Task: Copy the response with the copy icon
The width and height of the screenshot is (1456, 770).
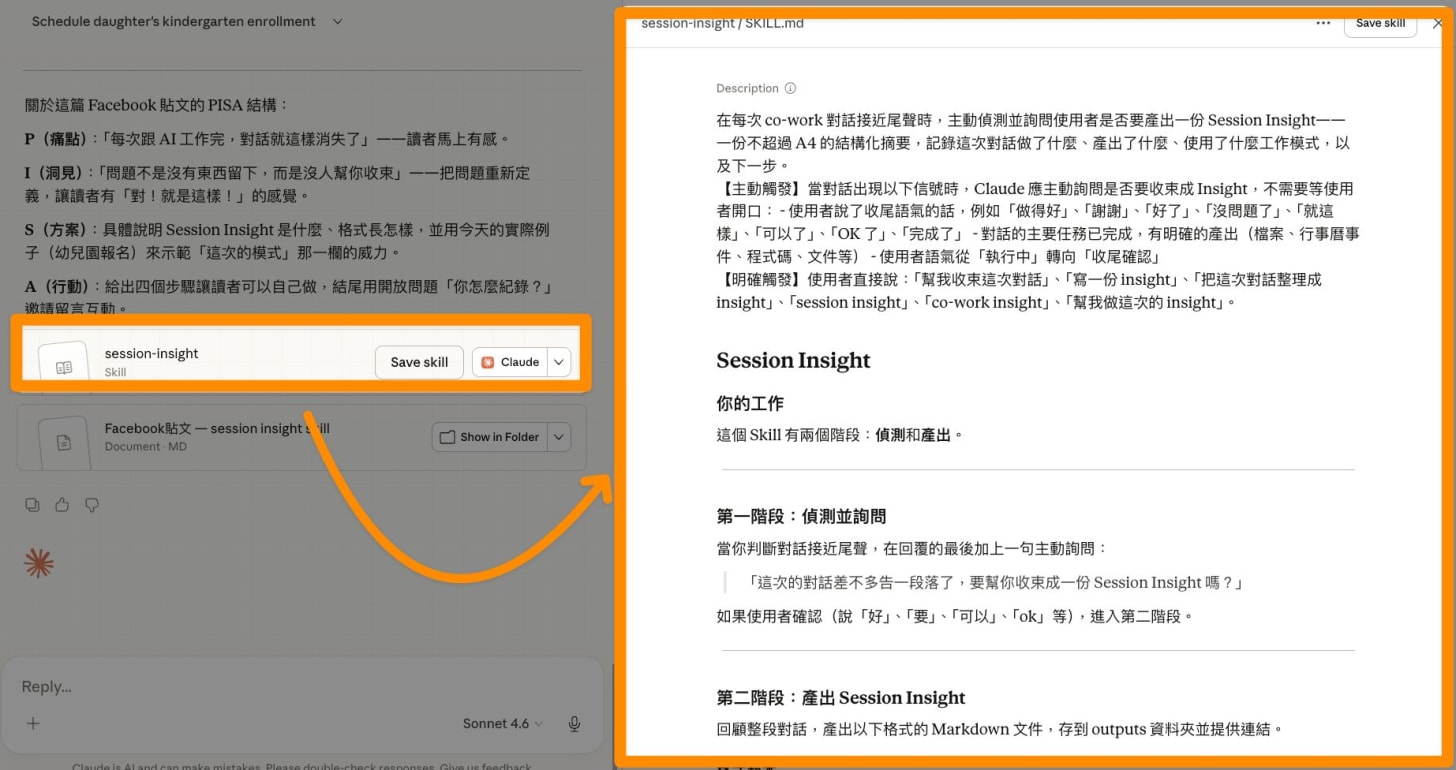Action: pos(32,505)
